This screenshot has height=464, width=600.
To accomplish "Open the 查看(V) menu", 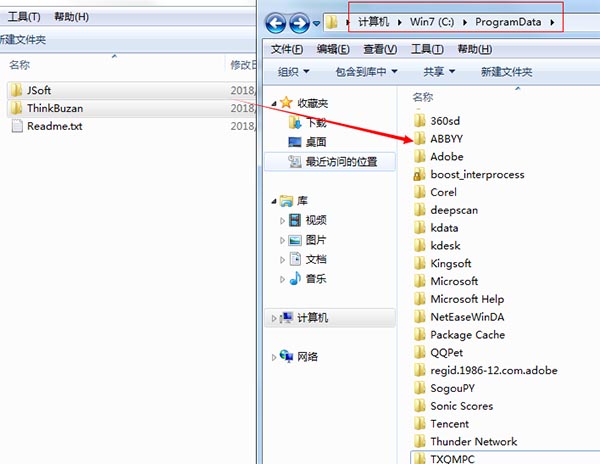I will click(380, 49).
